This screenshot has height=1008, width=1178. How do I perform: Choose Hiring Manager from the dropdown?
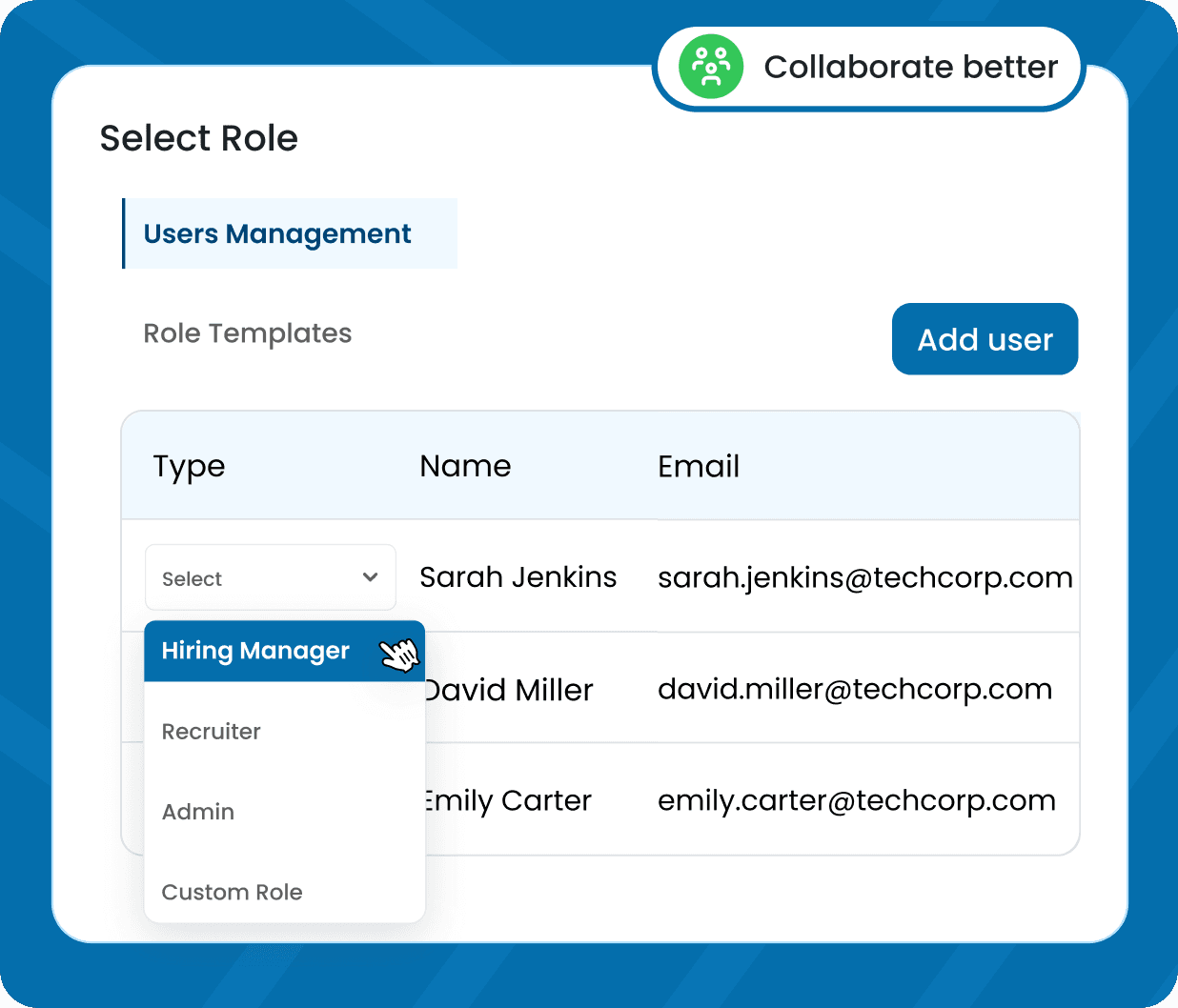pyautogui.click(x=284, y=651)
